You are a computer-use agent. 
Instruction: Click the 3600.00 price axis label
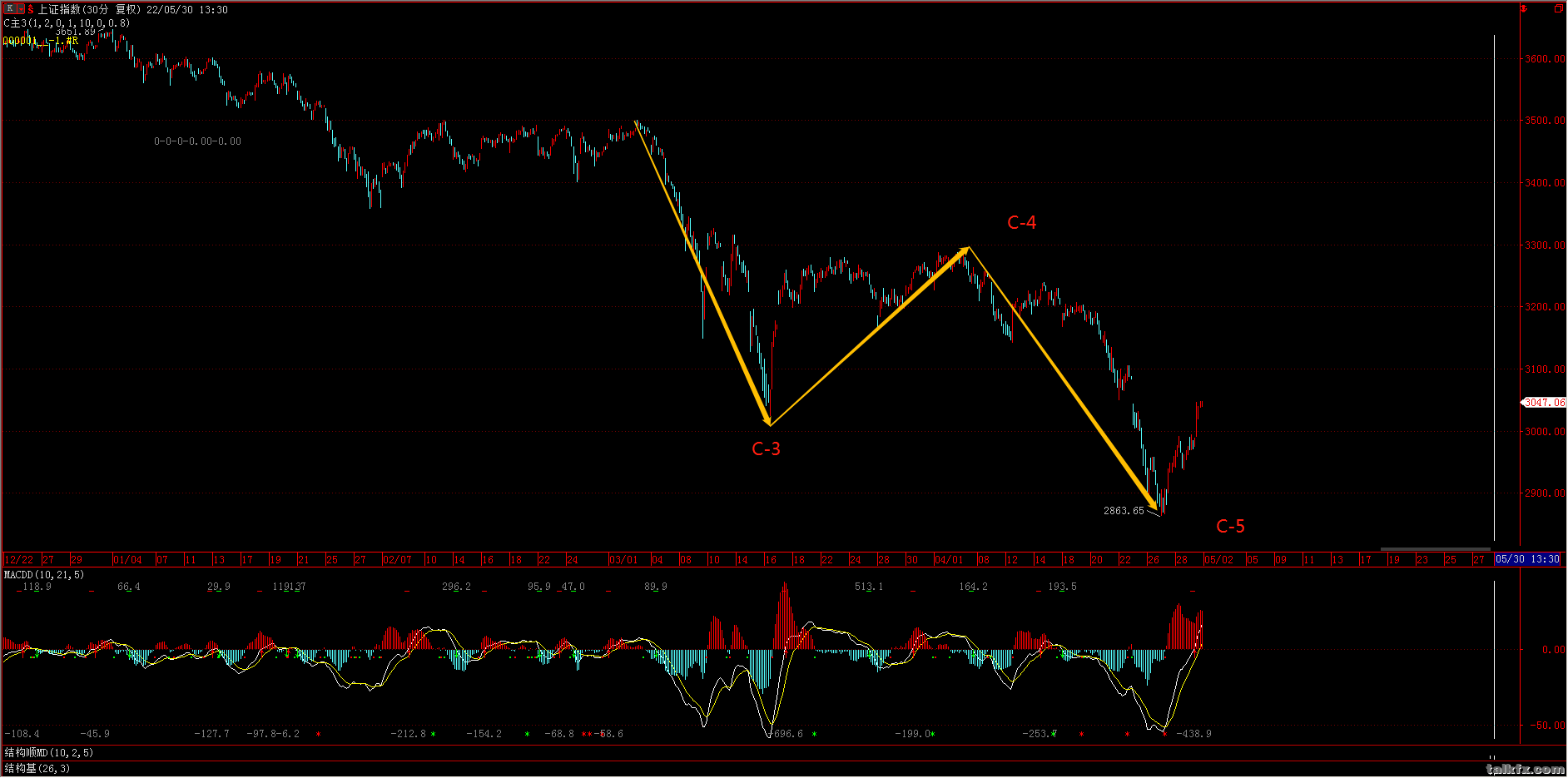pyautogui.click(x=1545, y=59)
